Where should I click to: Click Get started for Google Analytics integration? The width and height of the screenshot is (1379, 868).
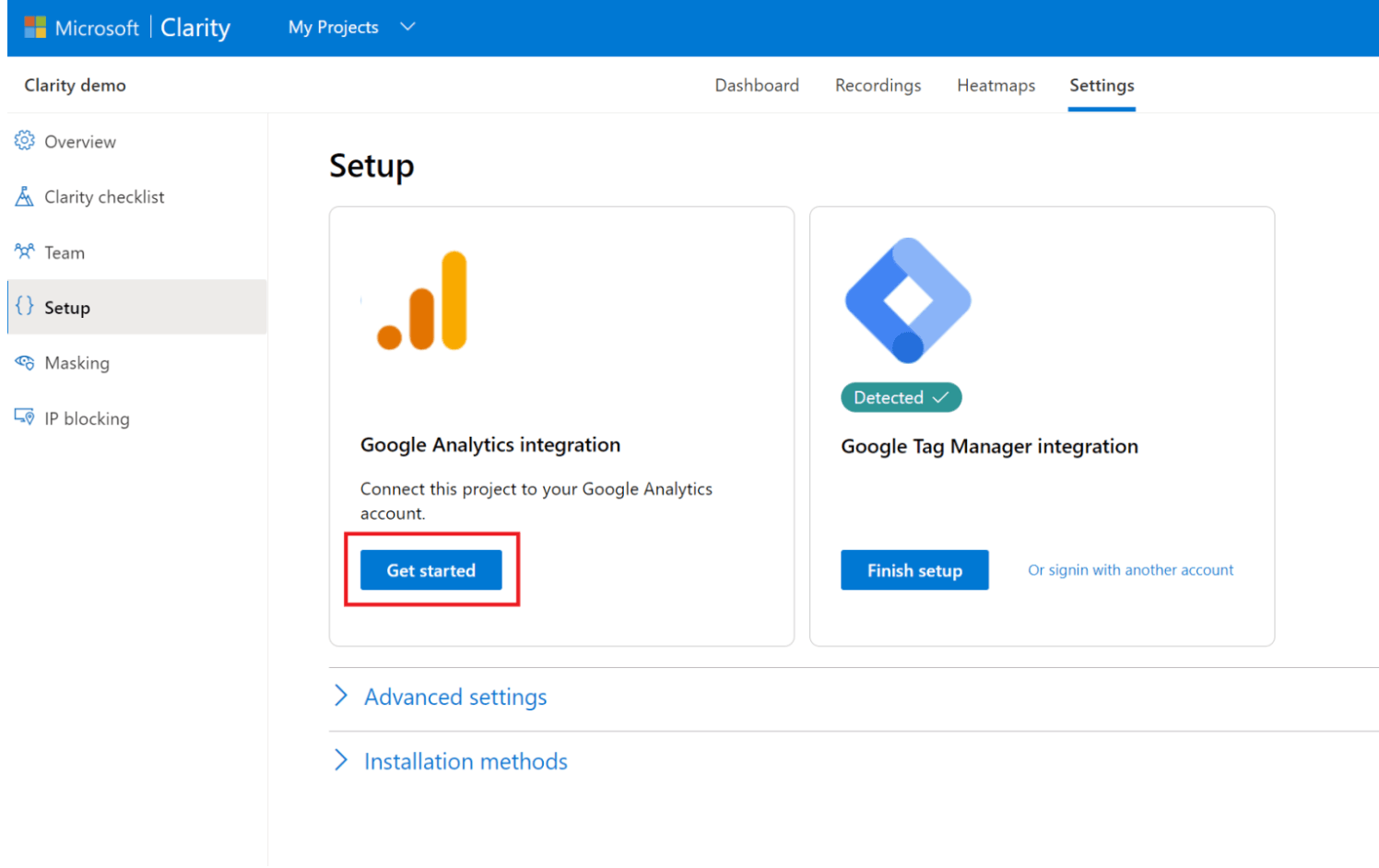[430, 569]
